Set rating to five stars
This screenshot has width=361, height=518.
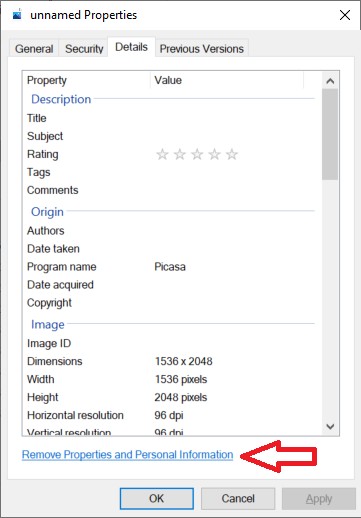232,154
